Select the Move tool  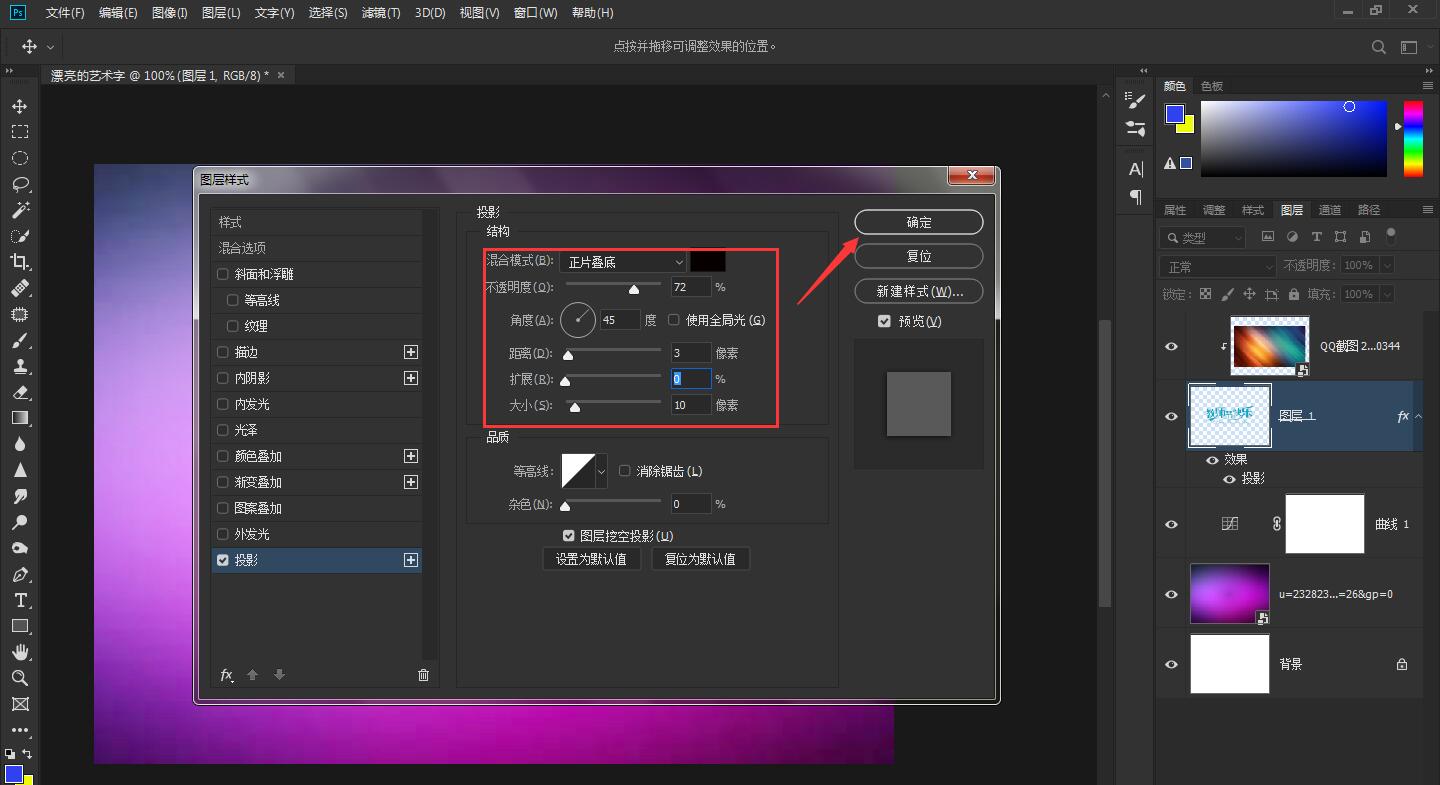coord(20,105)
